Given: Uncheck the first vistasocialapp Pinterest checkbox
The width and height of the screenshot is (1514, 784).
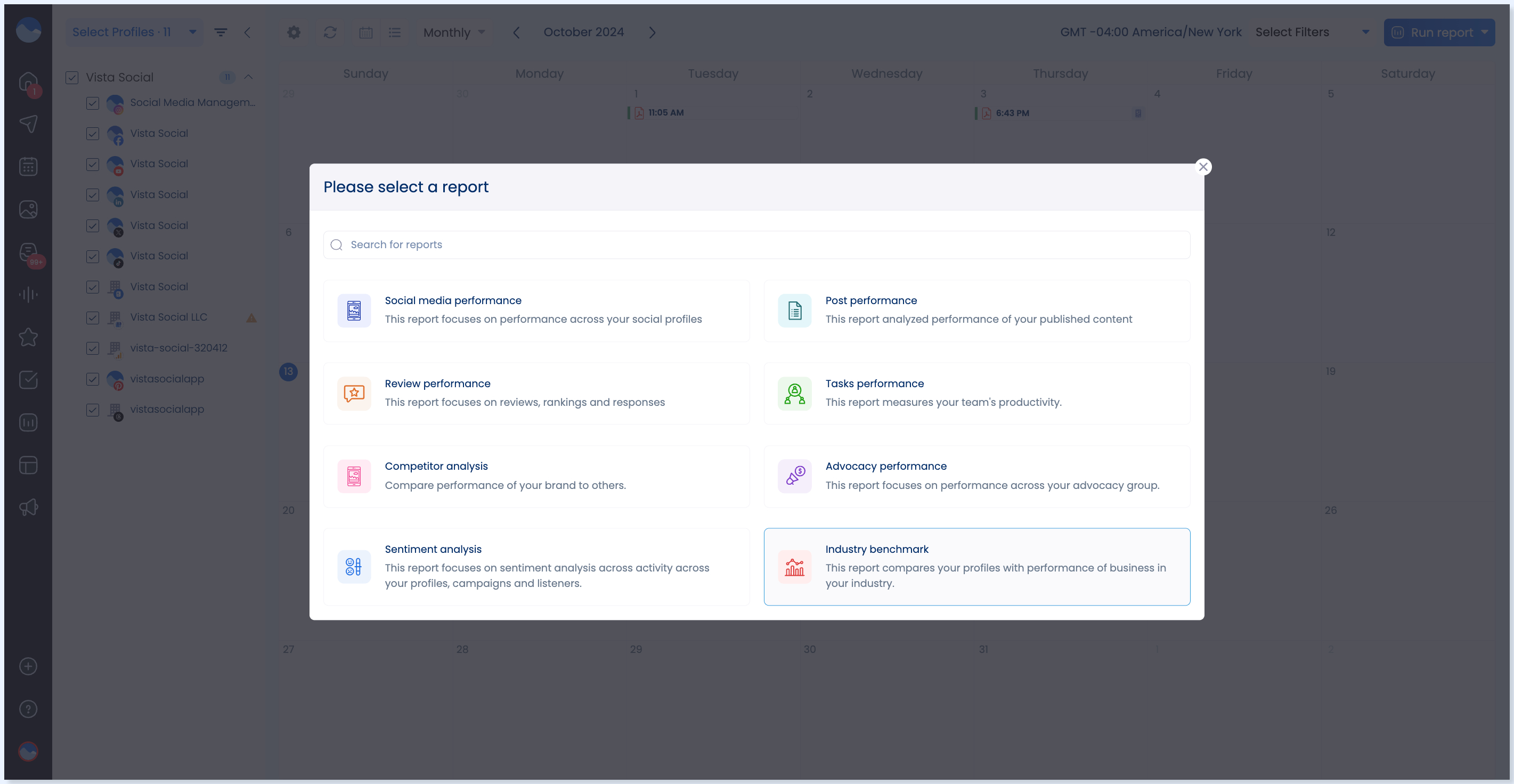Looking at the screenshot, I should [x=92, y=379].
